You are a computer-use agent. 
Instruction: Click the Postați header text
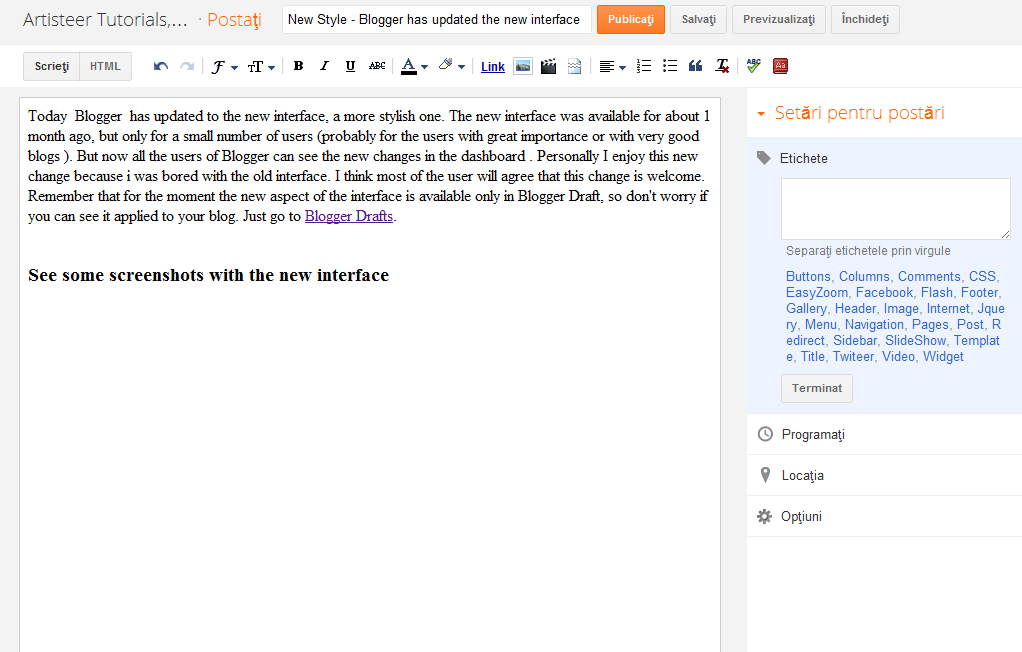[234, 20]
